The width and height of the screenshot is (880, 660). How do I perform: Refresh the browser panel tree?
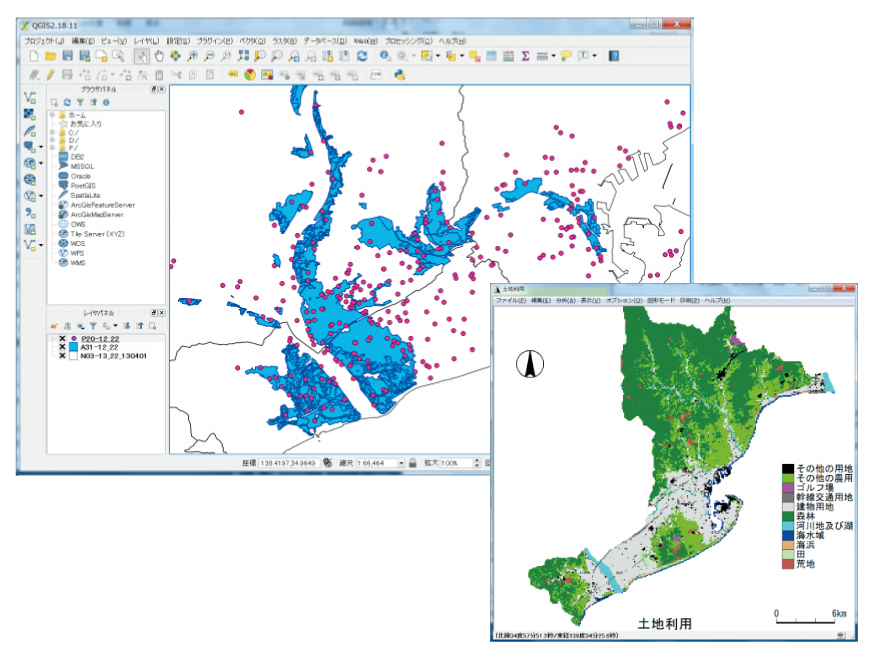tap(67, 102)
